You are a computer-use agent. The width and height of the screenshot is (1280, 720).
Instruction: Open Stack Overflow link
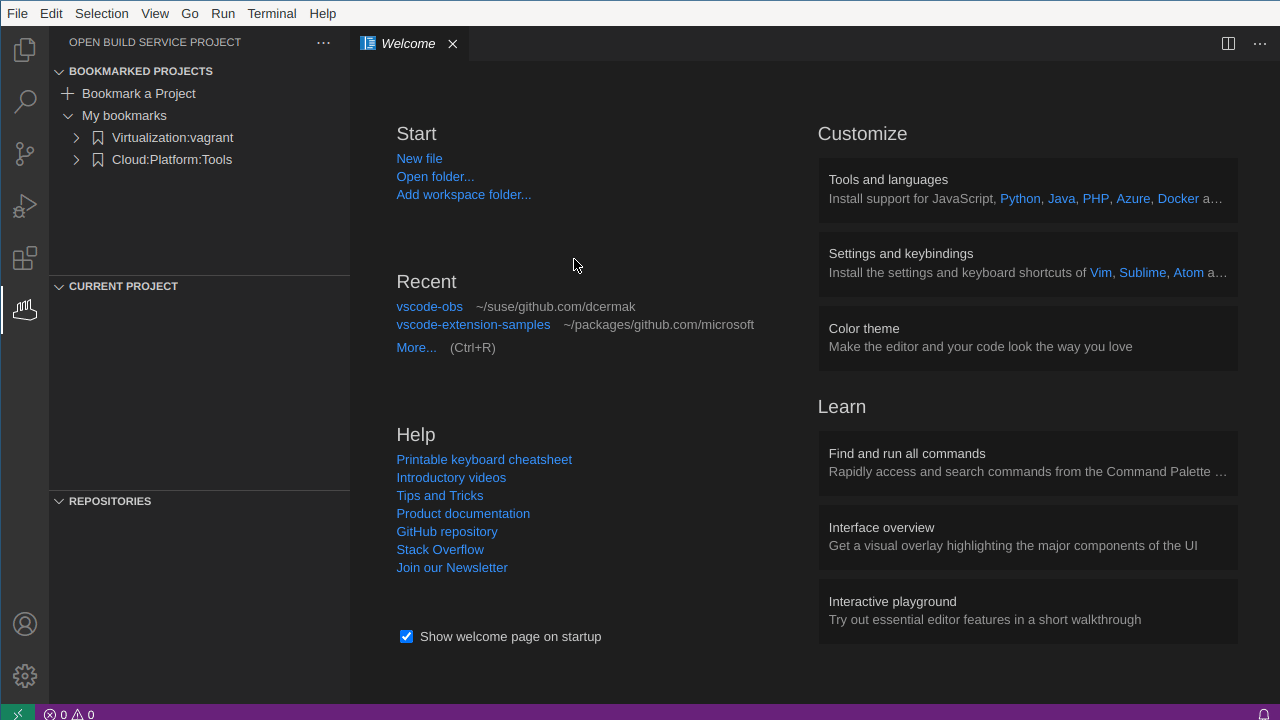(x=440, y=550)
